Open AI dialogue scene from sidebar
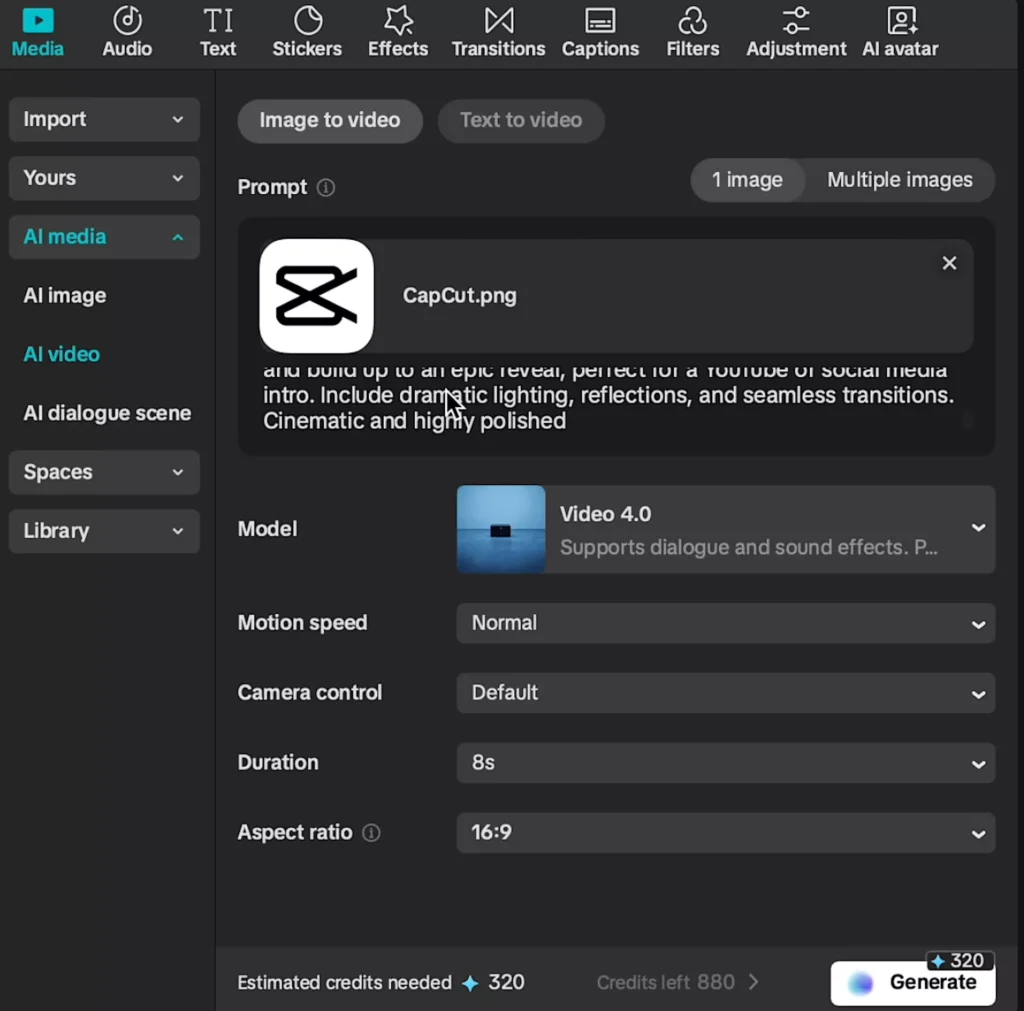Viewport: 1024px width, 1011px height. (107, 413)
